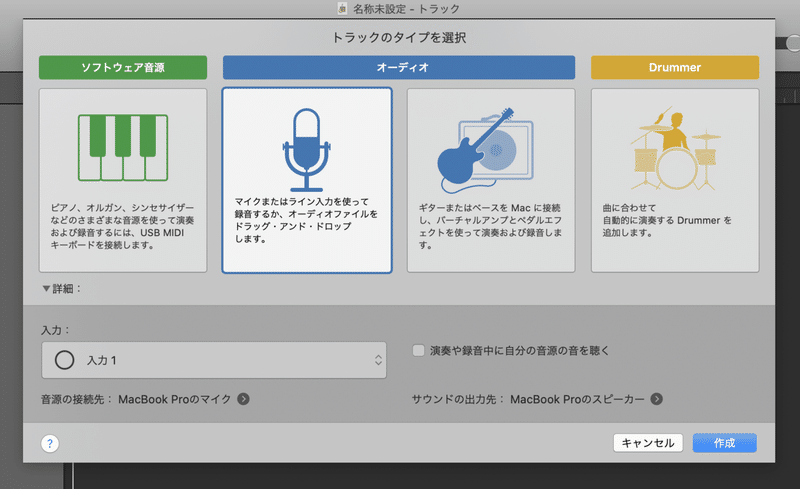The width and height of the screenshot is (800, 489).
Task: Click the キャンセル button
Action: click(648, 443)
